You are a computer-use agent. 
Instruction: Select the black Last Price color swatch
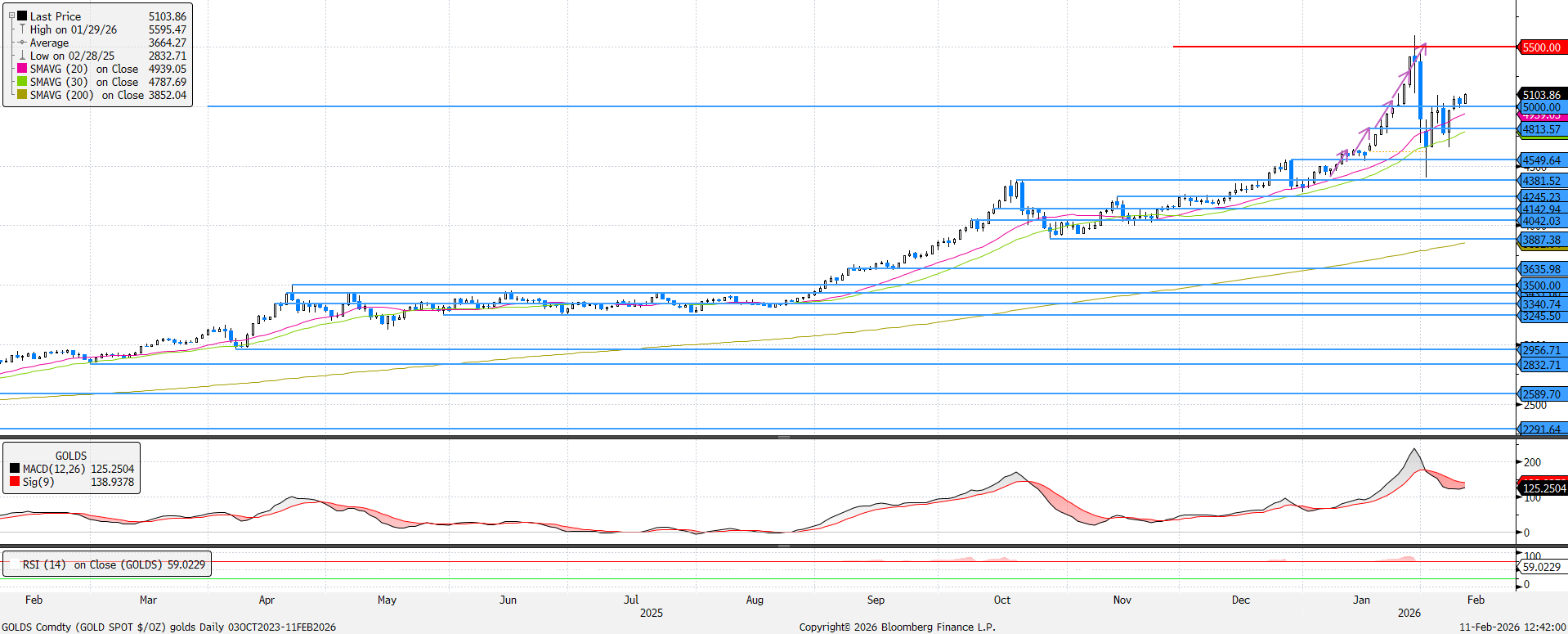[x=22, y=16]
